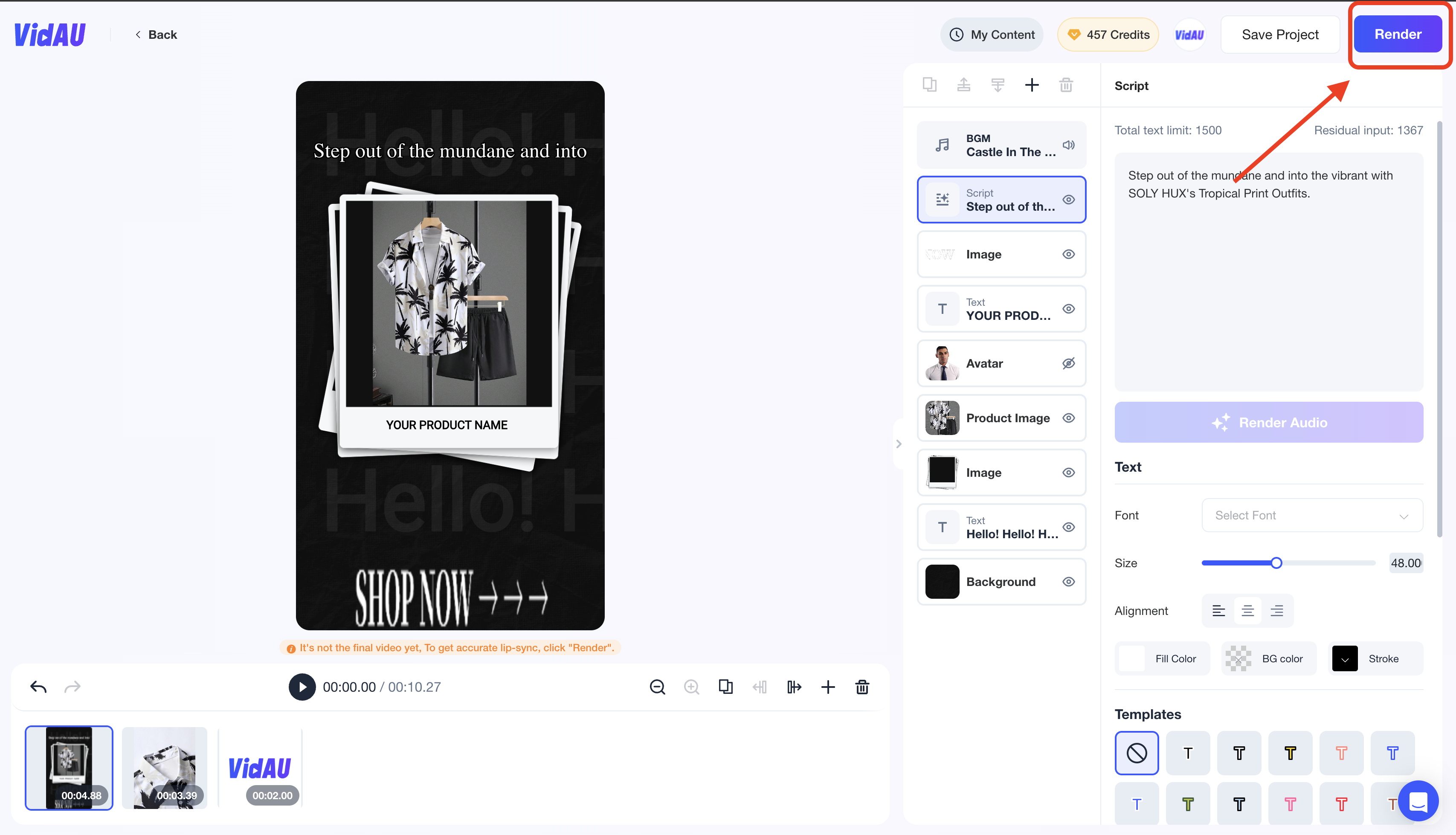This screenshot has width=1456, height=835.
Task: Select the Render Audio option
Action: point(1269,421)
